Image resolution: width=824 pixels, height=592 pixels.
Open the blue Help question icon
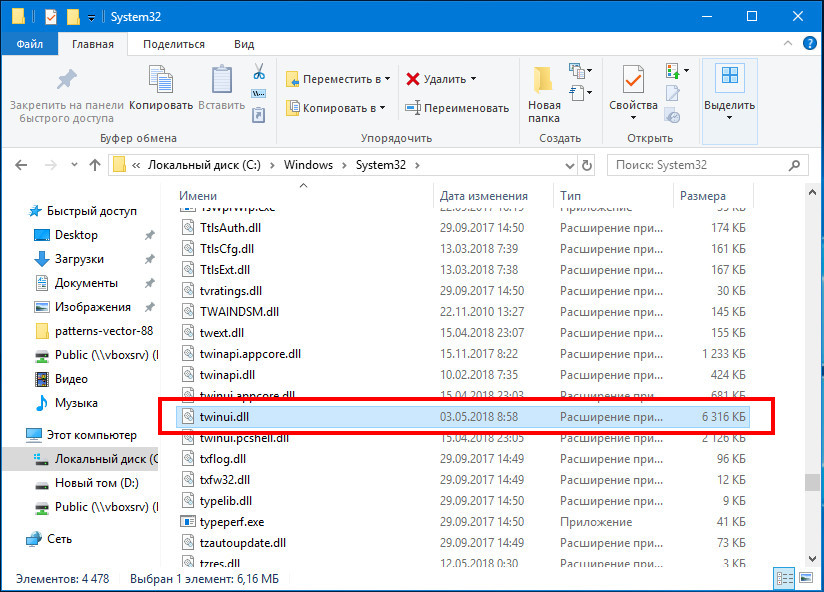[x=810, y=43]
